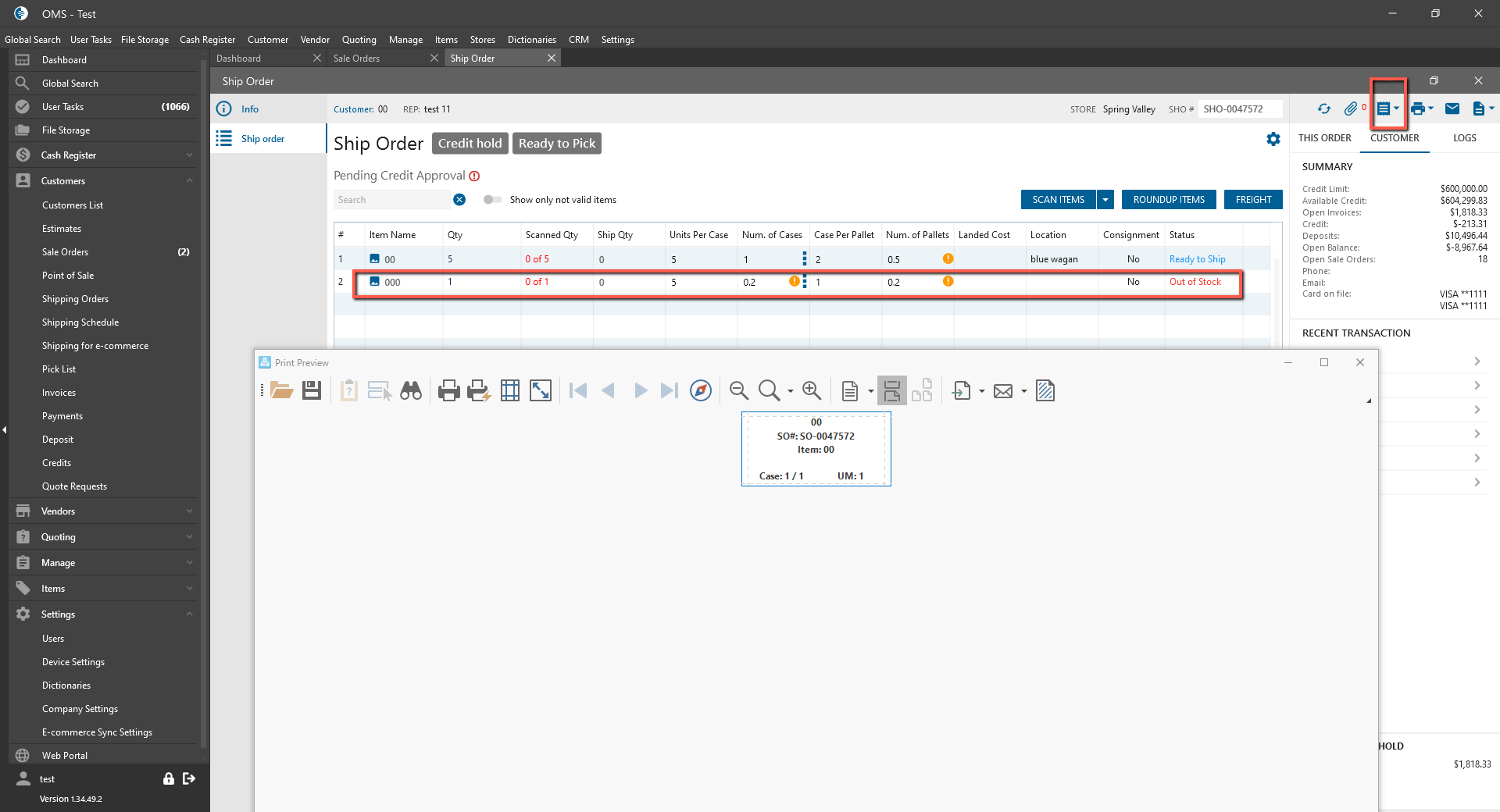The width and height of the screenshot is (1500, 812).
Task: Click ROUNDUP ITEMS button
Action: pos(1169,200)
